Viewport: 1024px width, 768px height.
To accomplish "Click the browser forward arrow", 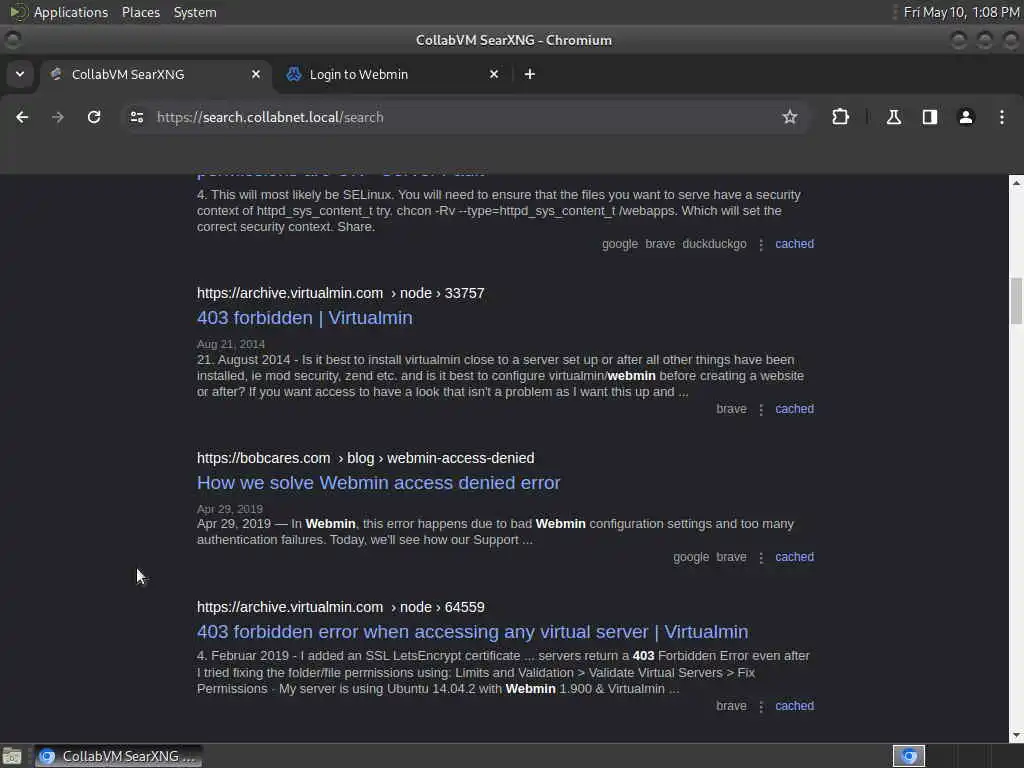I will click(58, 117).
